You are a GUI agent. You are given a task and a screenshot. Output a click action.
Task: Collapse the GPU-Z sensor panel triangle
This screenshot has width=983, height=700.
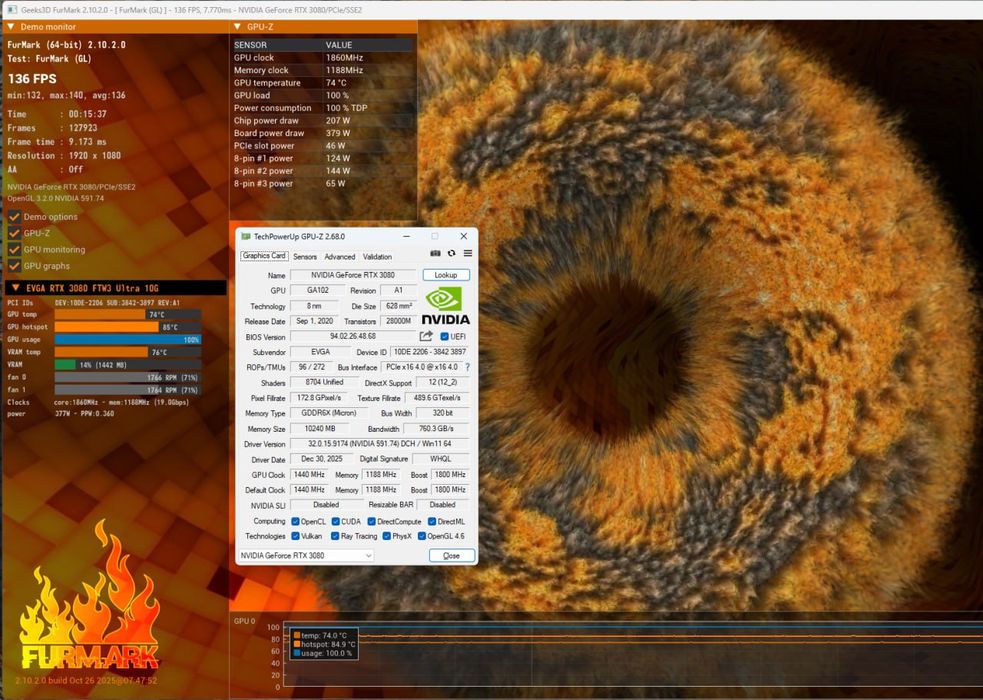237,26
